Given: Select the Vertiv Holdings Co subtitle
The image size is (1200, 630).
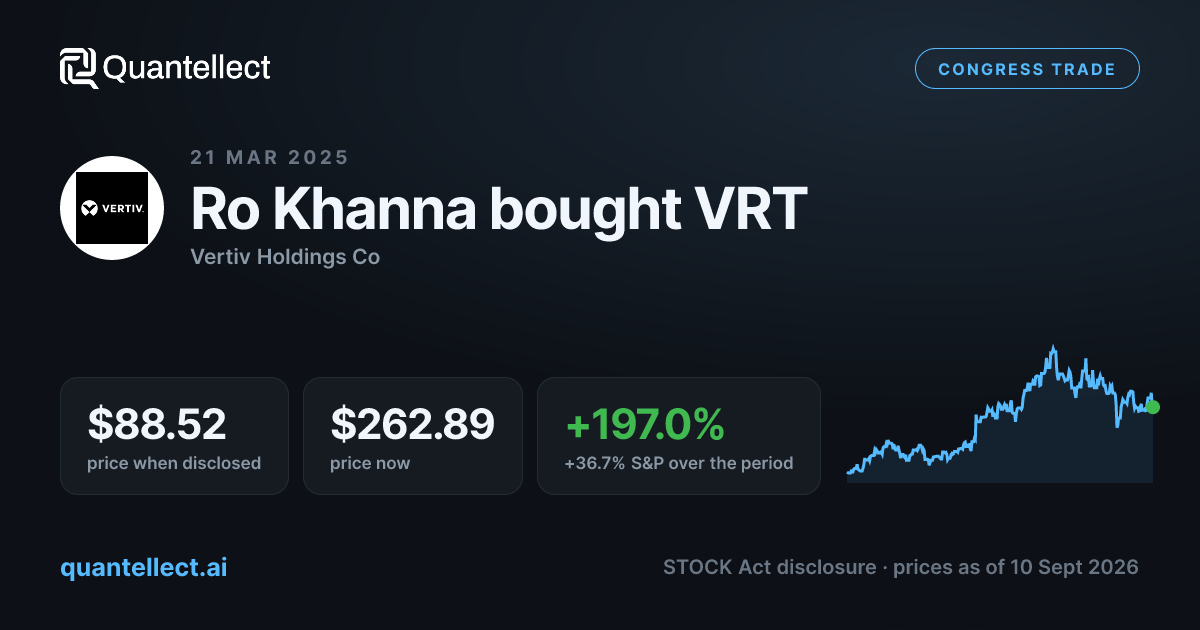Looking at the screenshot, I should 285,257.
